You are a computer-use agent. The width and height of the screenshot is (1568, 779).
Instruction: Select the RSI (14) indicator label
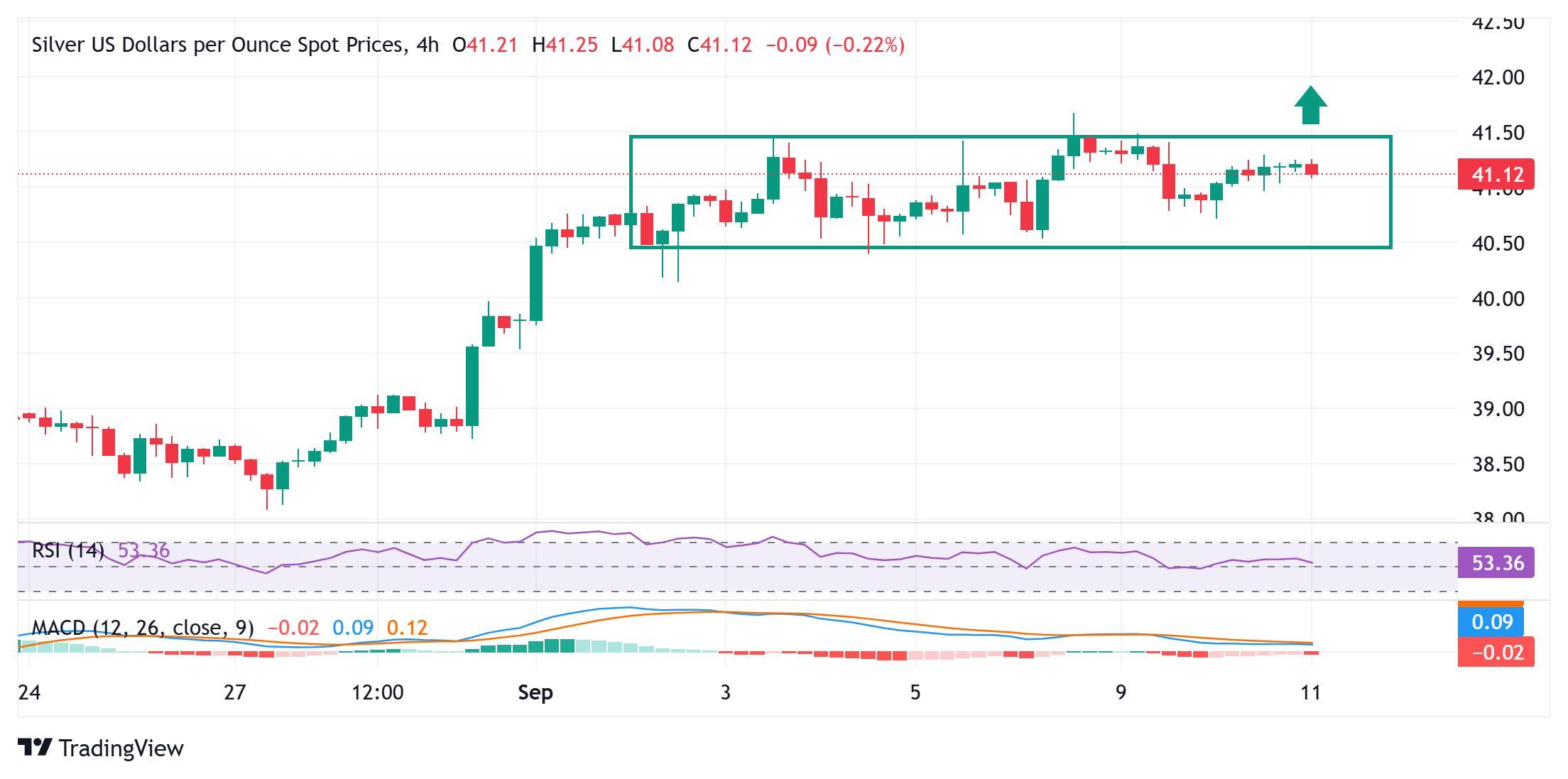click(x=68, y=550)
